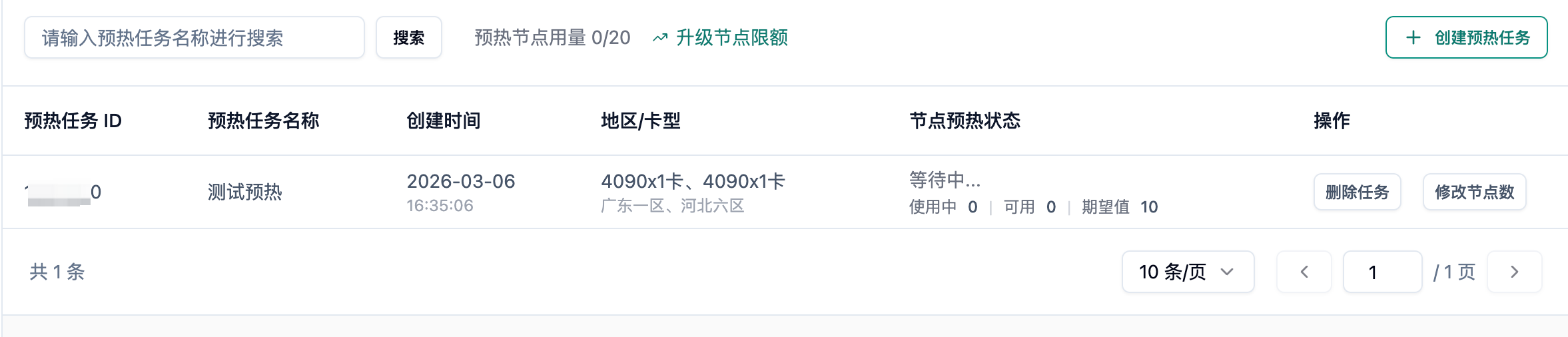Click the 预热任务 ID column header
The image size is (1568, 337).
click(x=73, y=121)
